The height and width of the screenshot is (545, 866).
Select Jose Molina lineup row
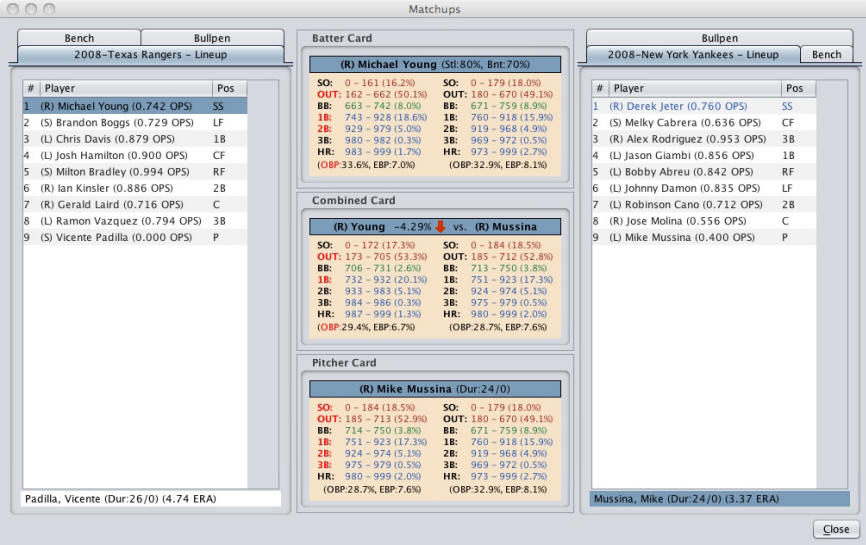click(704, 221)
